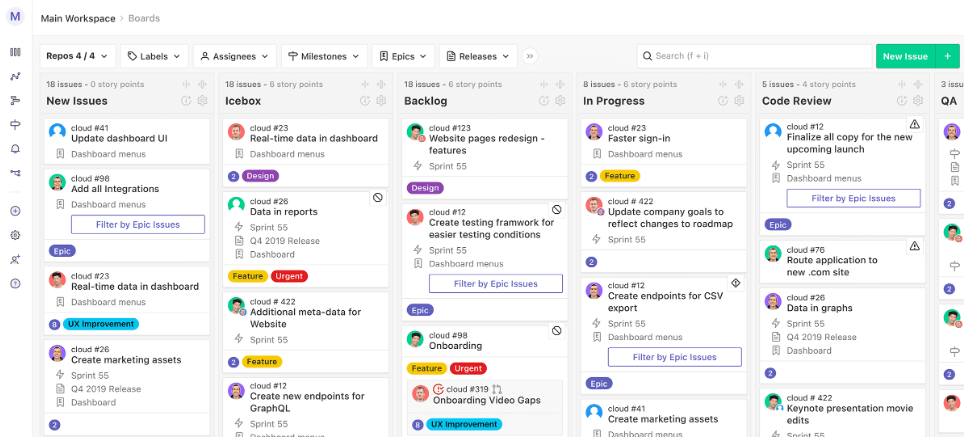Open the Assignees filter dropdown
Viewport: 964px width, 437px height.
pyautogui.click(x=235, y=56)
